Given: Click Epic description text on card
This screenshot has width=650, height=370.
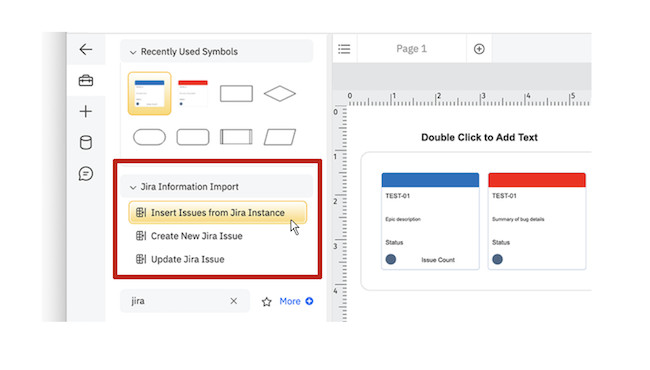Looking at the screenshot, I should [403, 219].
